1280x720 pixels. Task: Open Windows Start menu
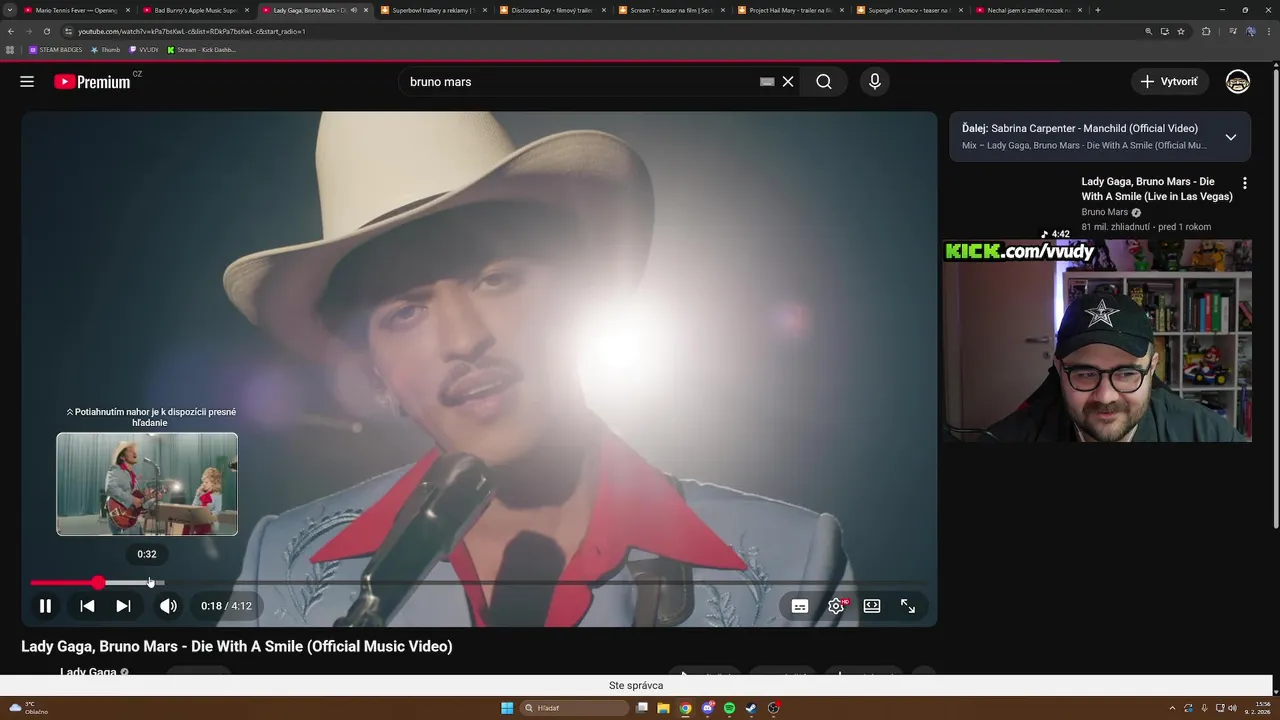[x=507, y=708]
